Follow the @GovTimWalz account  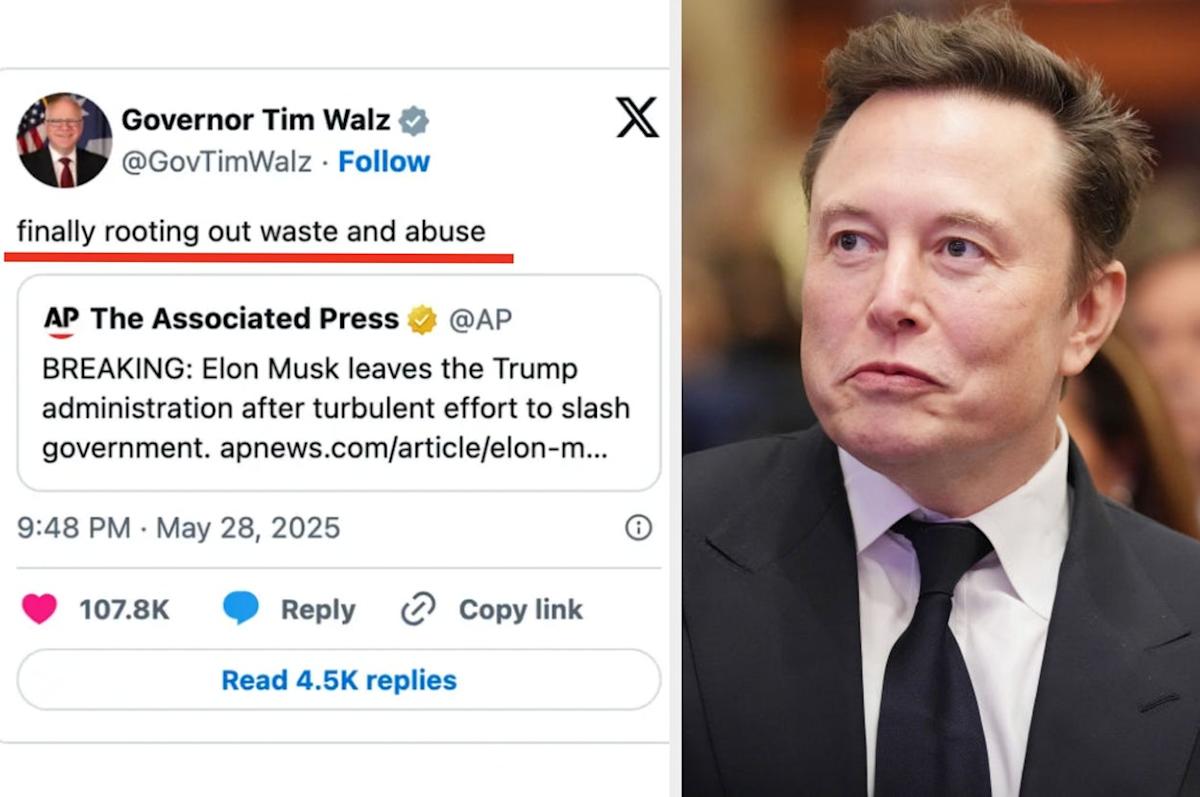(384, 162)
